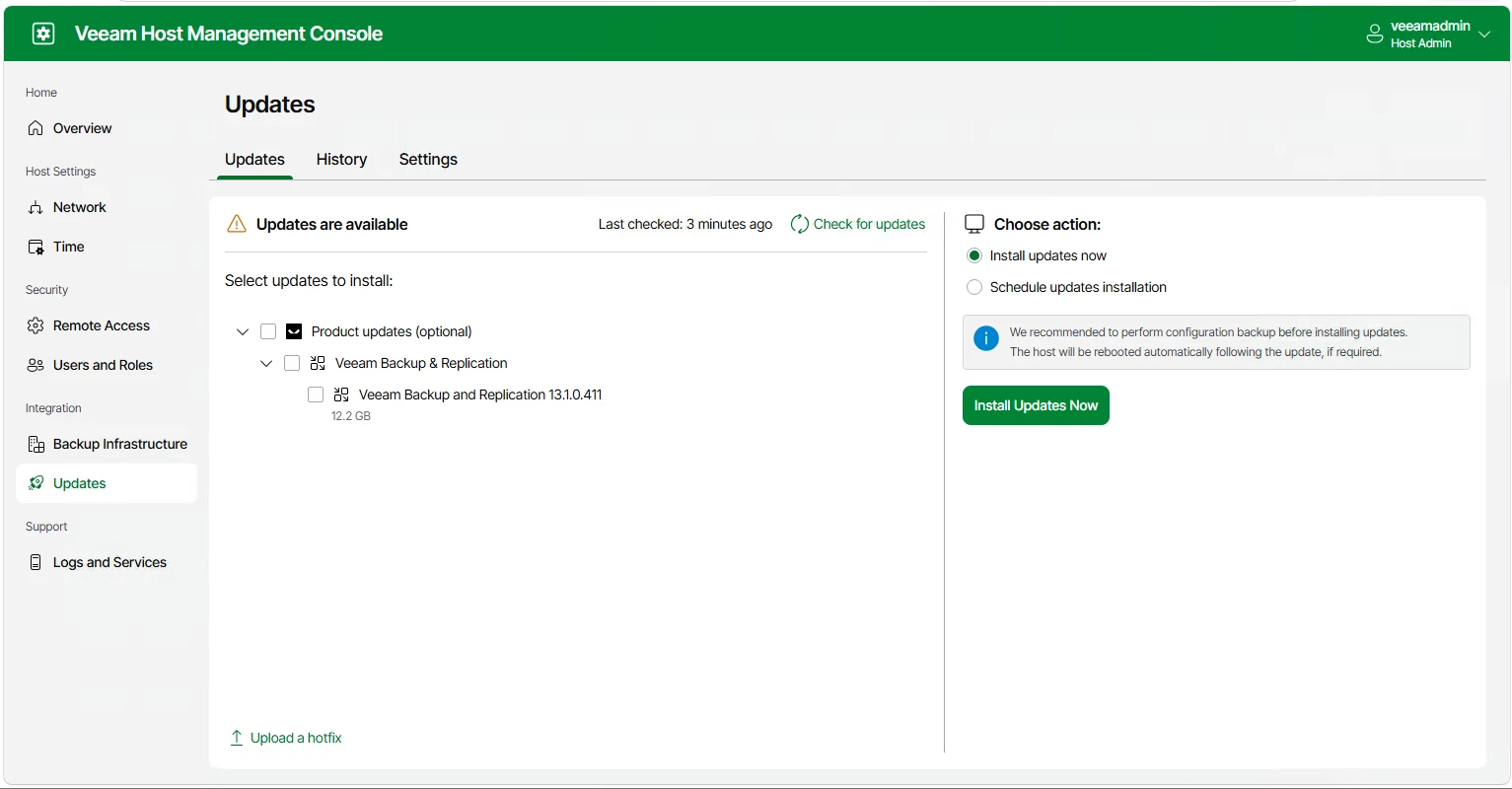
Task: Switch to the Updates tab
Action: [x=254, y=160]
